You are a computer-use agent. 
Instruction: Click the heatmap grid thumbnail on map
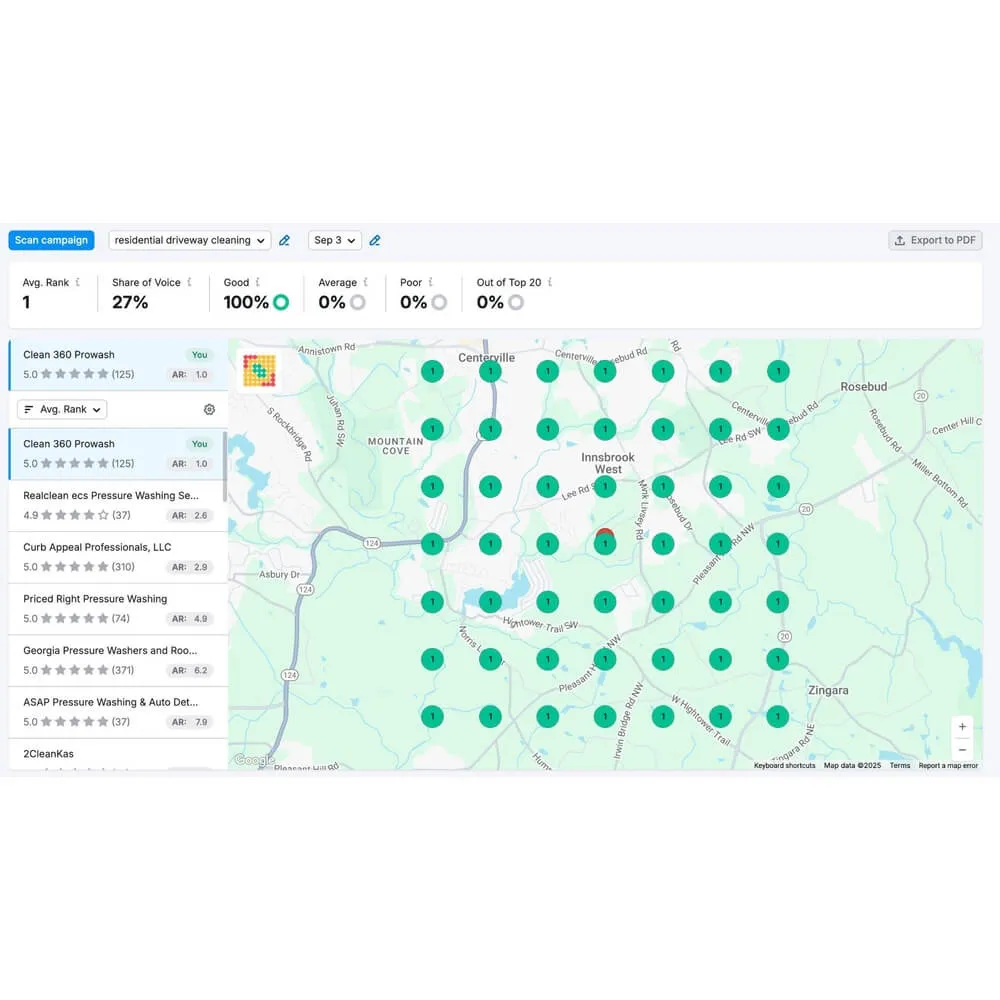click(259, 371)
